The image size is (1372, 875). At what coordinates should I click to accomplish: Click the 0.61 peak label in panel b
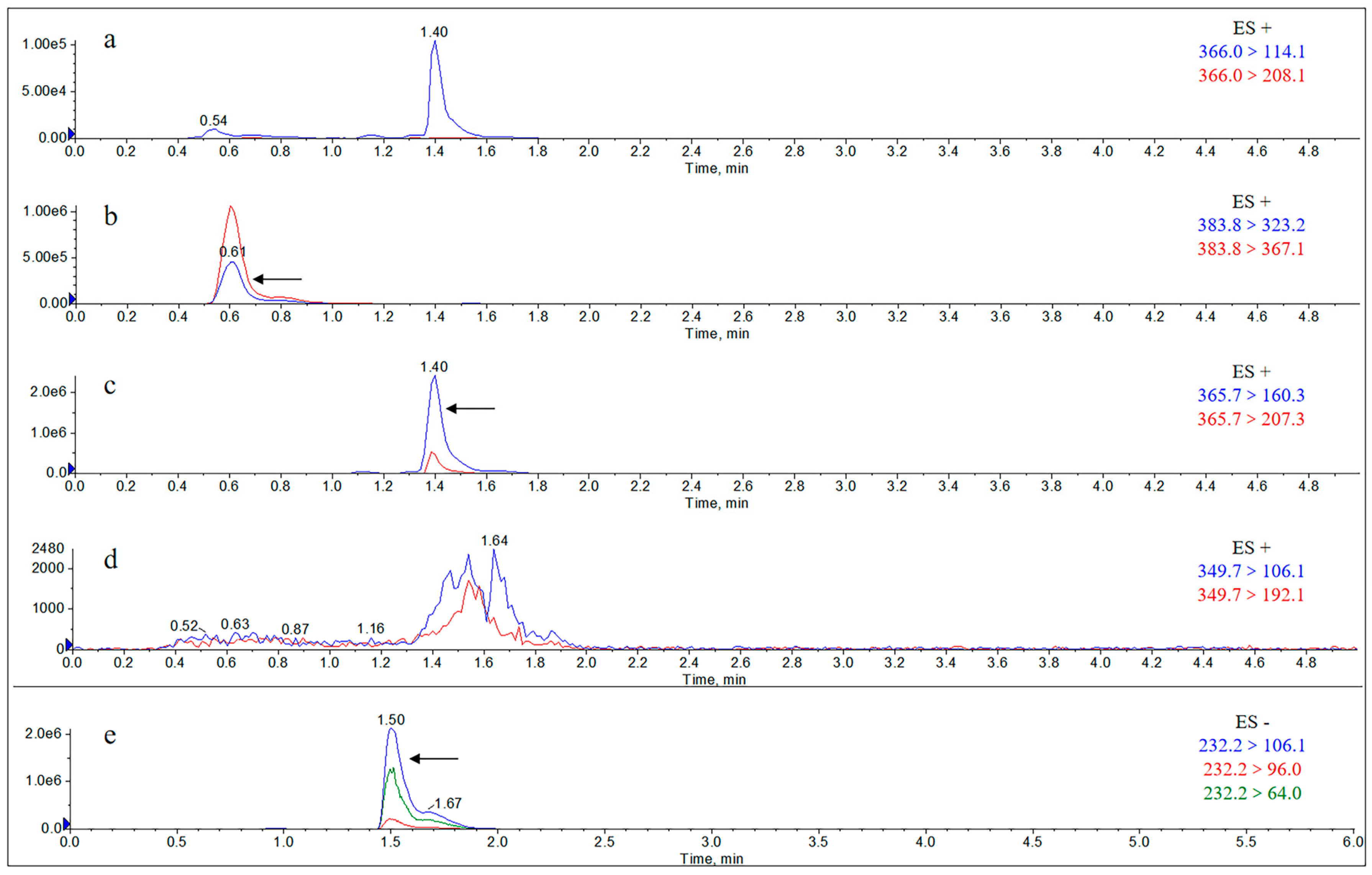233,251
